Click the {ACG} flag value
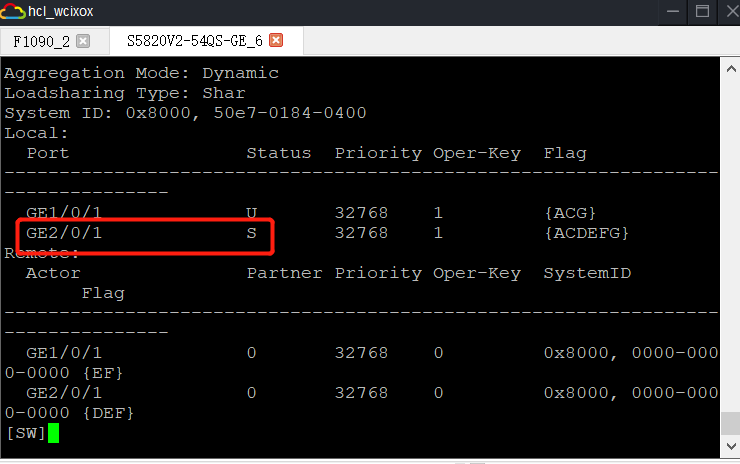 click(x=570, y=213)
